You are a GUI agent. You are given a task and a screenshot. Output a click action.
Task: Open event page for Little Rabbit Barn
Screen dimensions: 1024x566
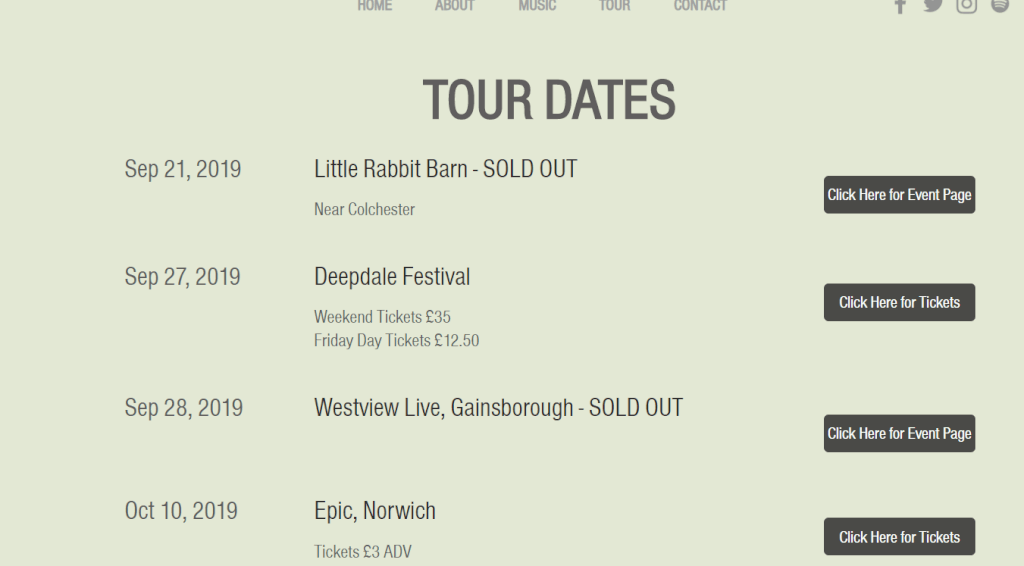899,195
